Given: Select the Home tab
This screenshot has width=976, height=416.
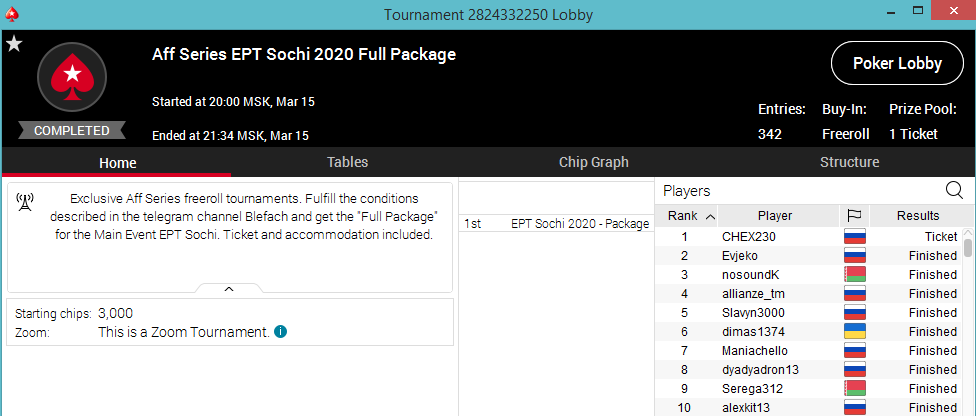Looking at the screenshot, I should [117, 163].
